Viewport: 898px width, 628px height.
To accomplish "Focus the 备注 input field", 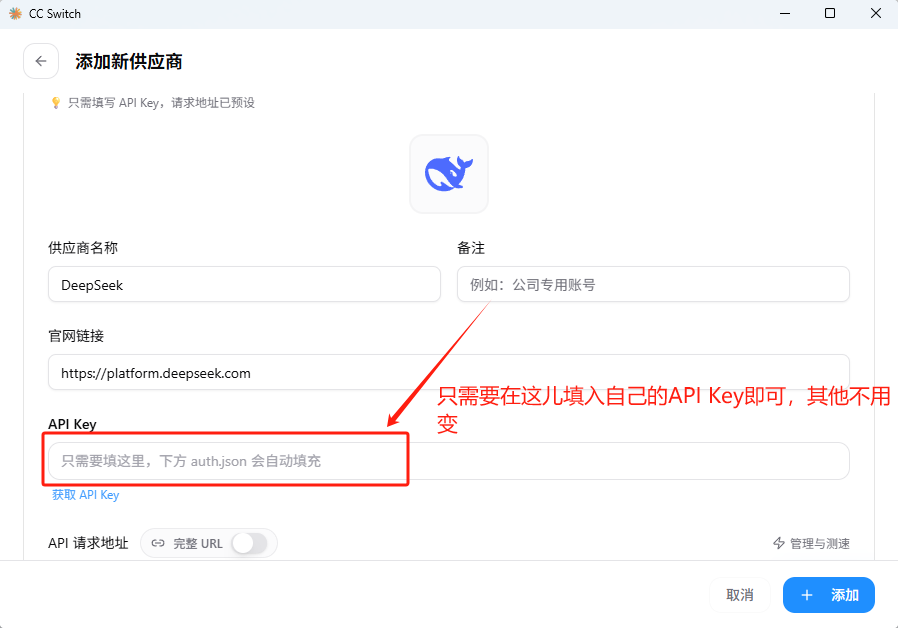I will point(653,285).
